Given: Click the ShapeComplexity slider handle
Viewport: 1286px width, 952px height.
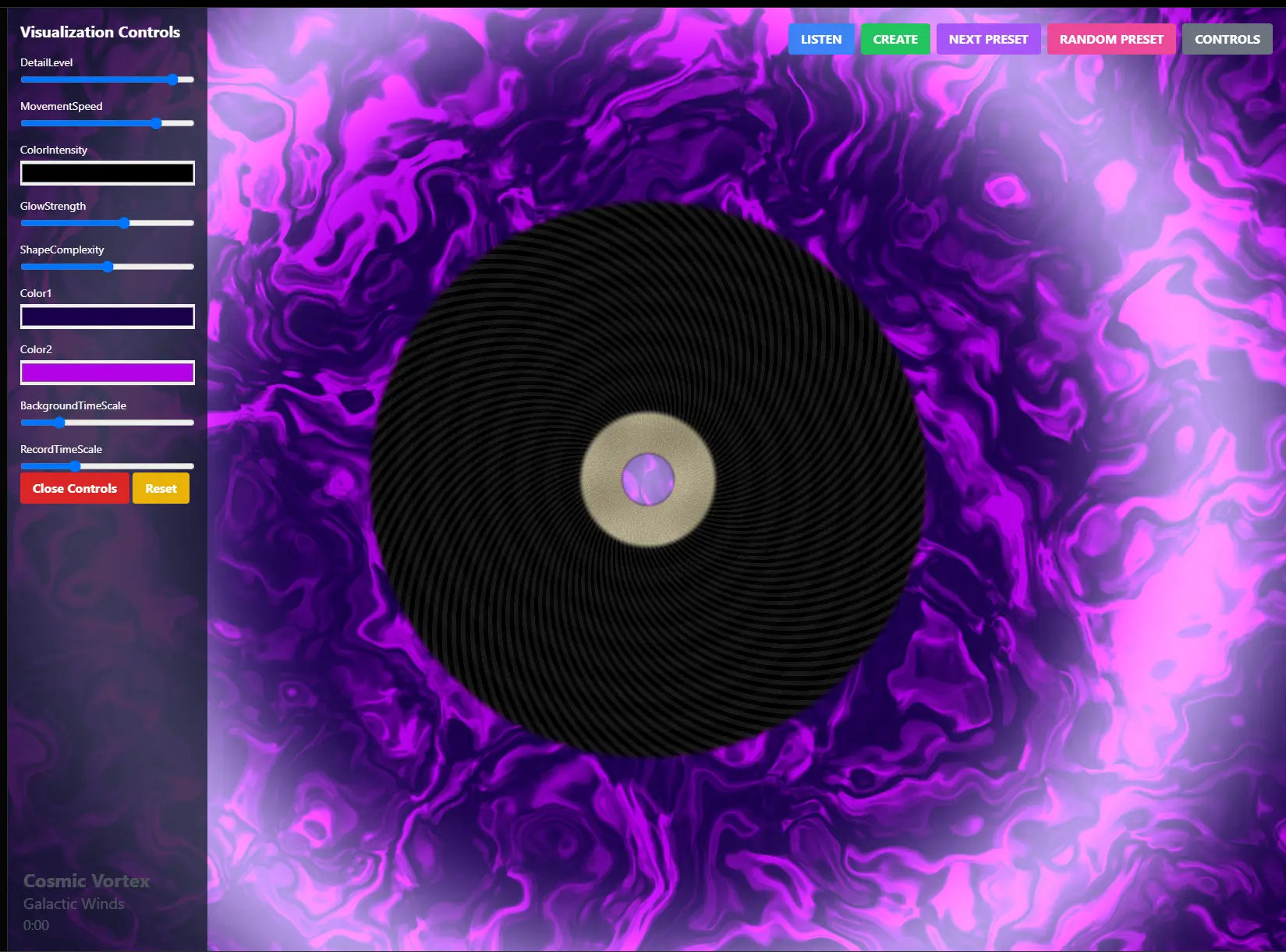Looking at the screenshot, I should (107, 266).
